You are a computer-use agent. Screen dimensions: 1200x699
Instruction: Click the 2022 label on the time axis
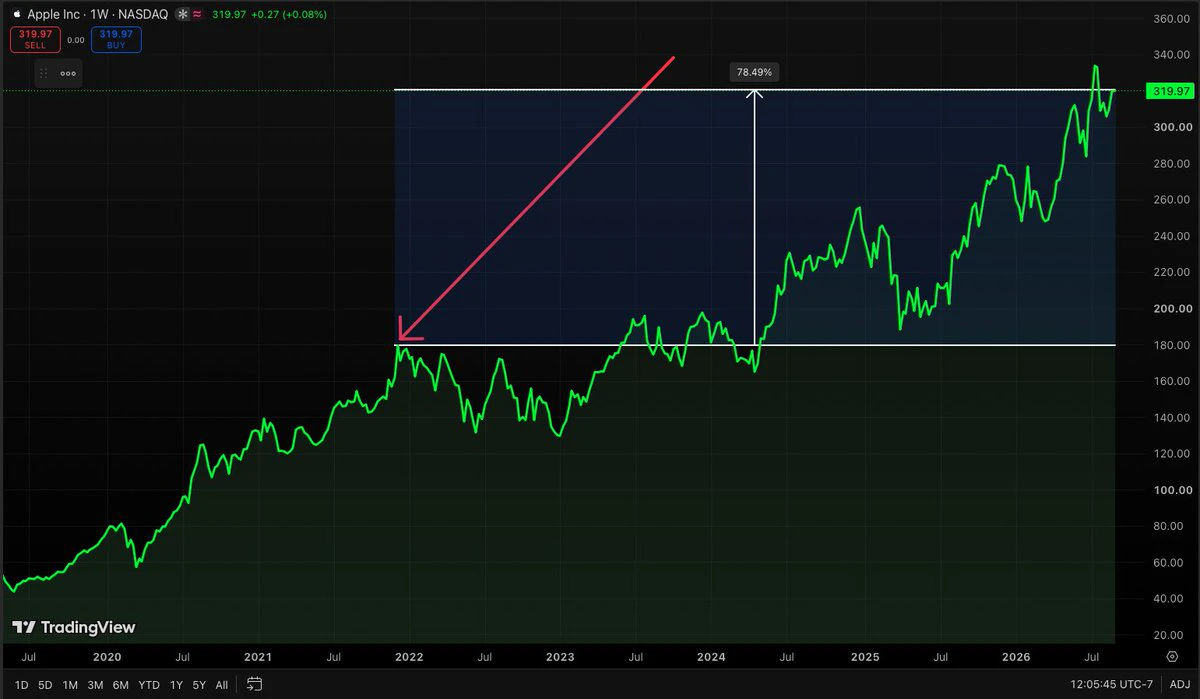click(x=408, y=657)
